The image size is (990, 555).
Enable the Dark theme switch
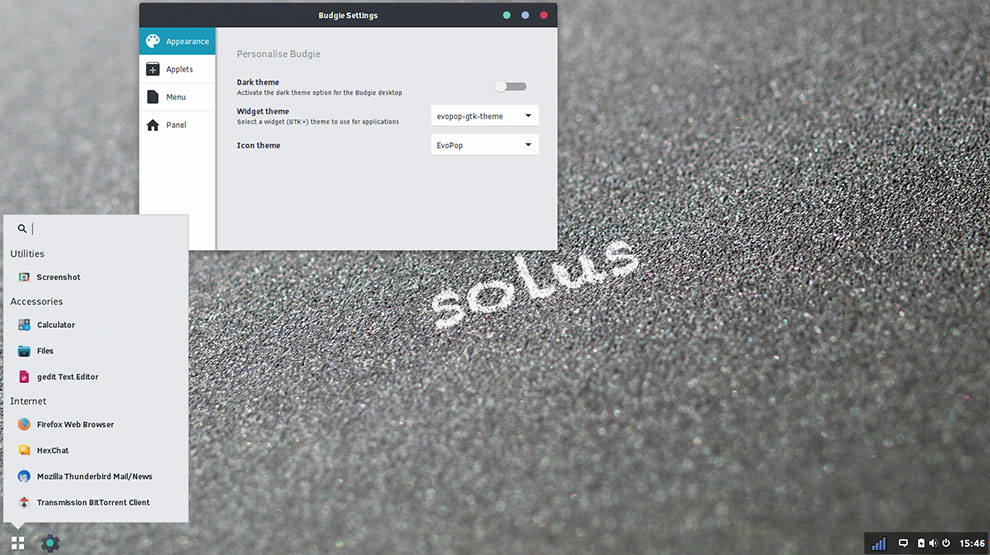tap(511, 87)
